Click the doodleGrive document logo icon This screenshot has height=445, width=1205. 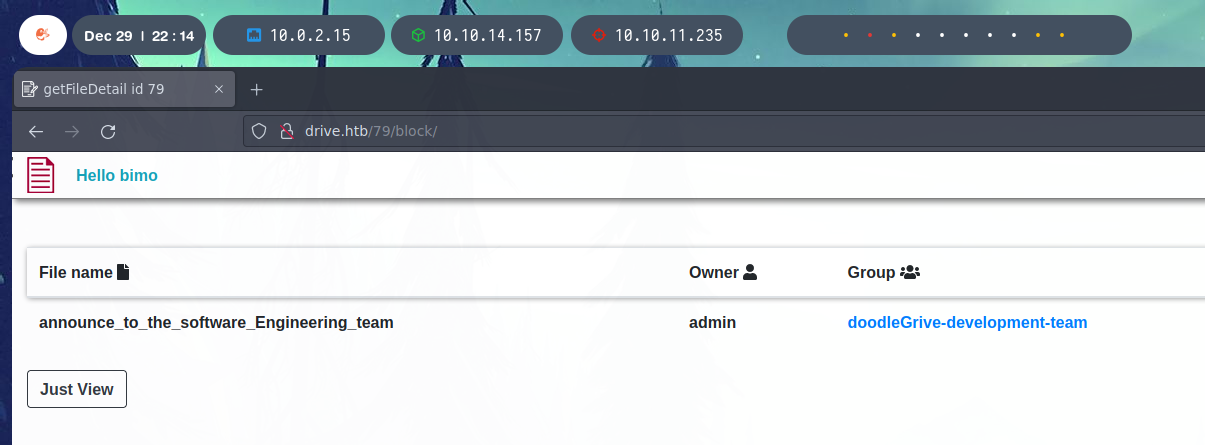coord(41,176)
